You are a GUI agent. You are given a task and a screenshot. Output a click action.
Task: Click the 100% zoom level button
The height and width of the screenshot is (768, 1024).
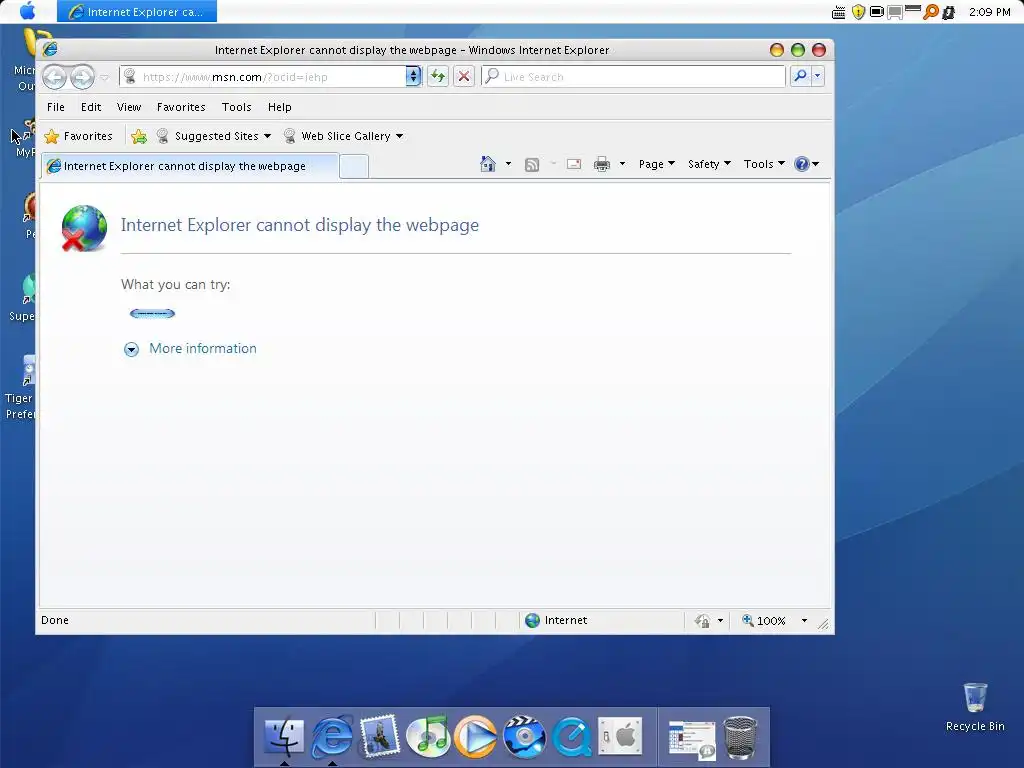(763, 620)
